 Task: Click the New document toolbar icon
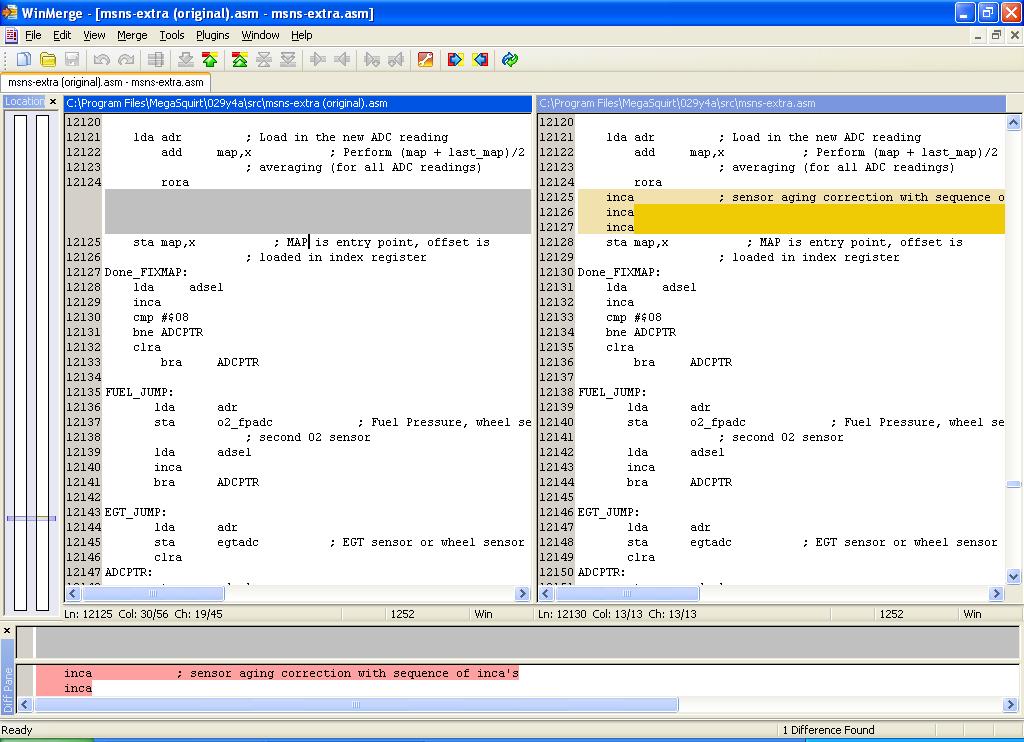tap(24, 60)
